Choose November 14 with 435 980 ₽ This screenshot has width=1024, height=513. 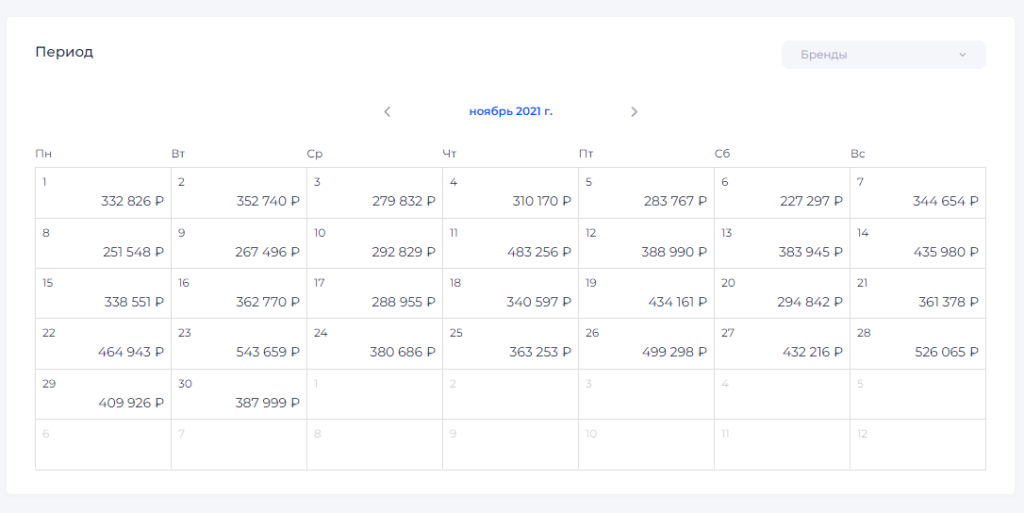917,243
